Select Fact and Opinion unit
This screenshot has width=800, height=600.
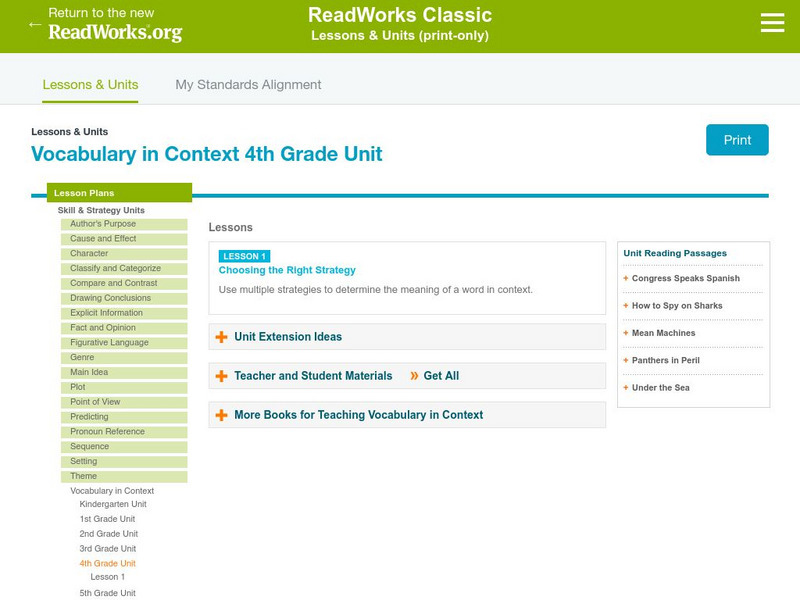(124, 328)
